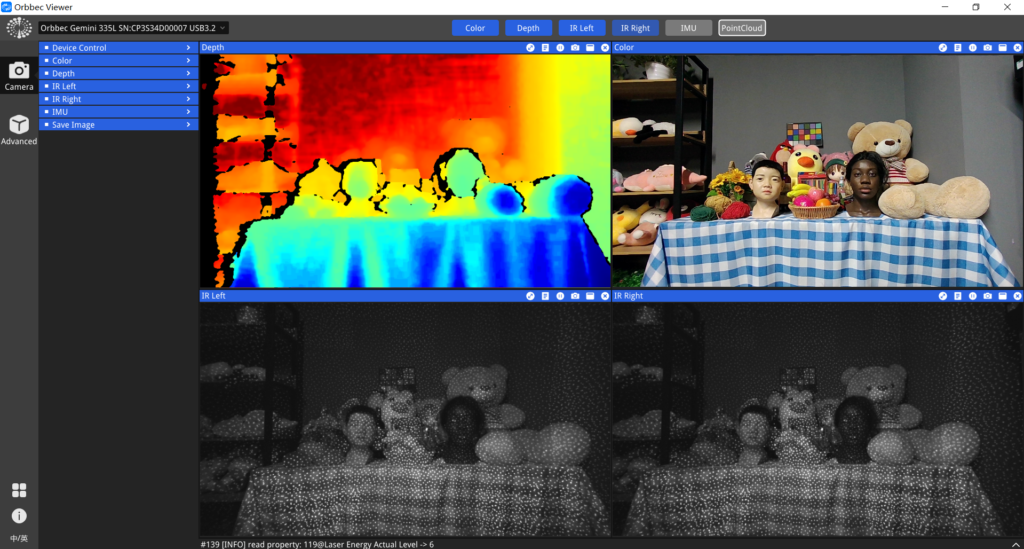Expand the Depth settings section

point(118,73)
